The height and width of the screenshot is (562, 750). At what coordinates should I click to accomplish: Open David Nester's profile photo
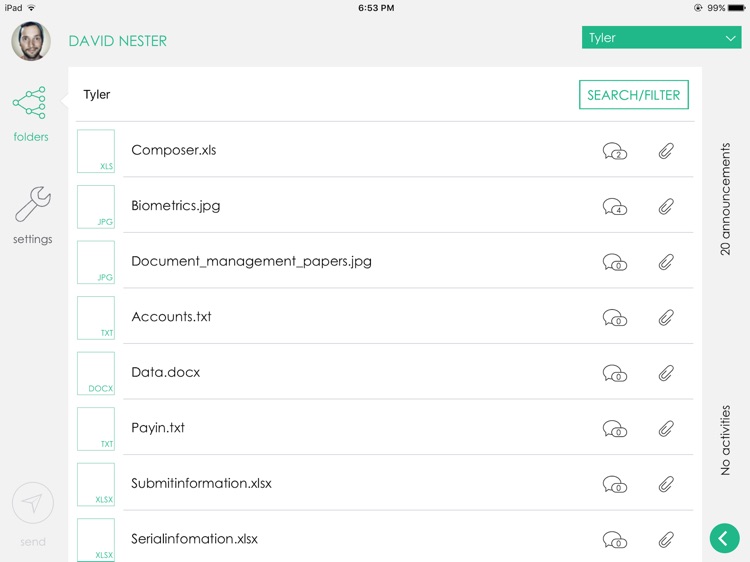(31, 41)
